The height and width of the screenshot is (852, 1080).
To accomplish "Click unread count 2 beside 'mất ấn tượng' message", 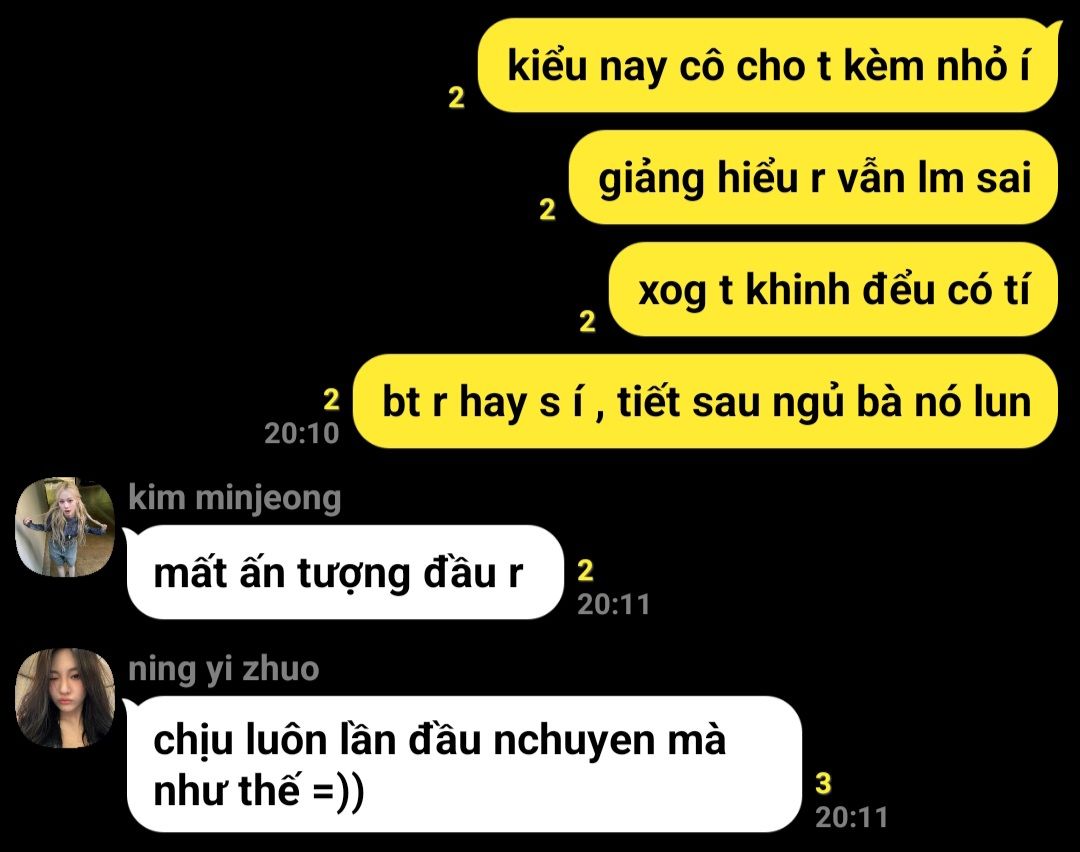I will point(585,570).
